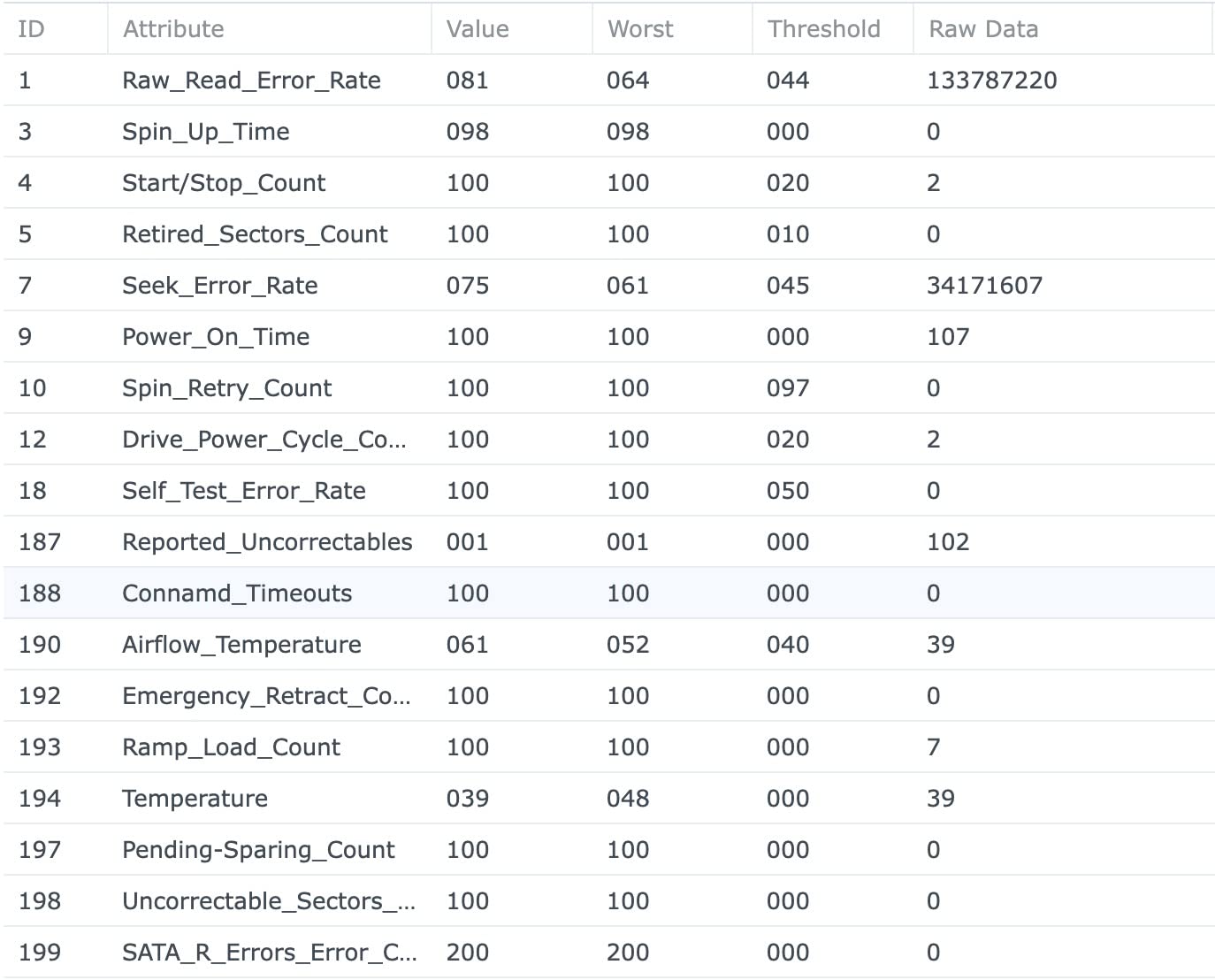
Task: Select the Pending-Sparing_Count row
Action: tap(608, 850)
